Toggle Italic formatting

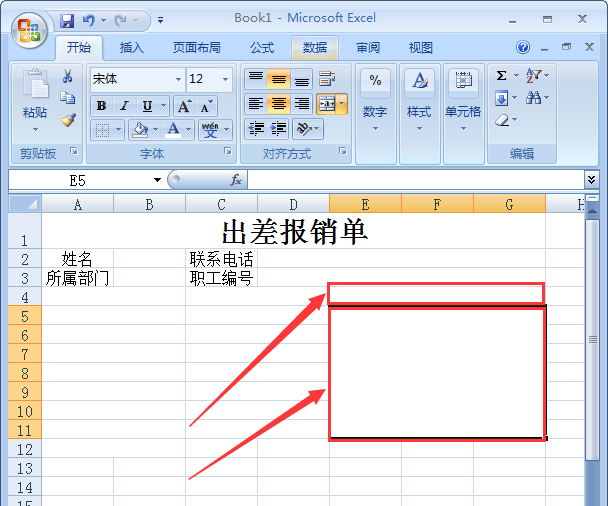point(124,106)
